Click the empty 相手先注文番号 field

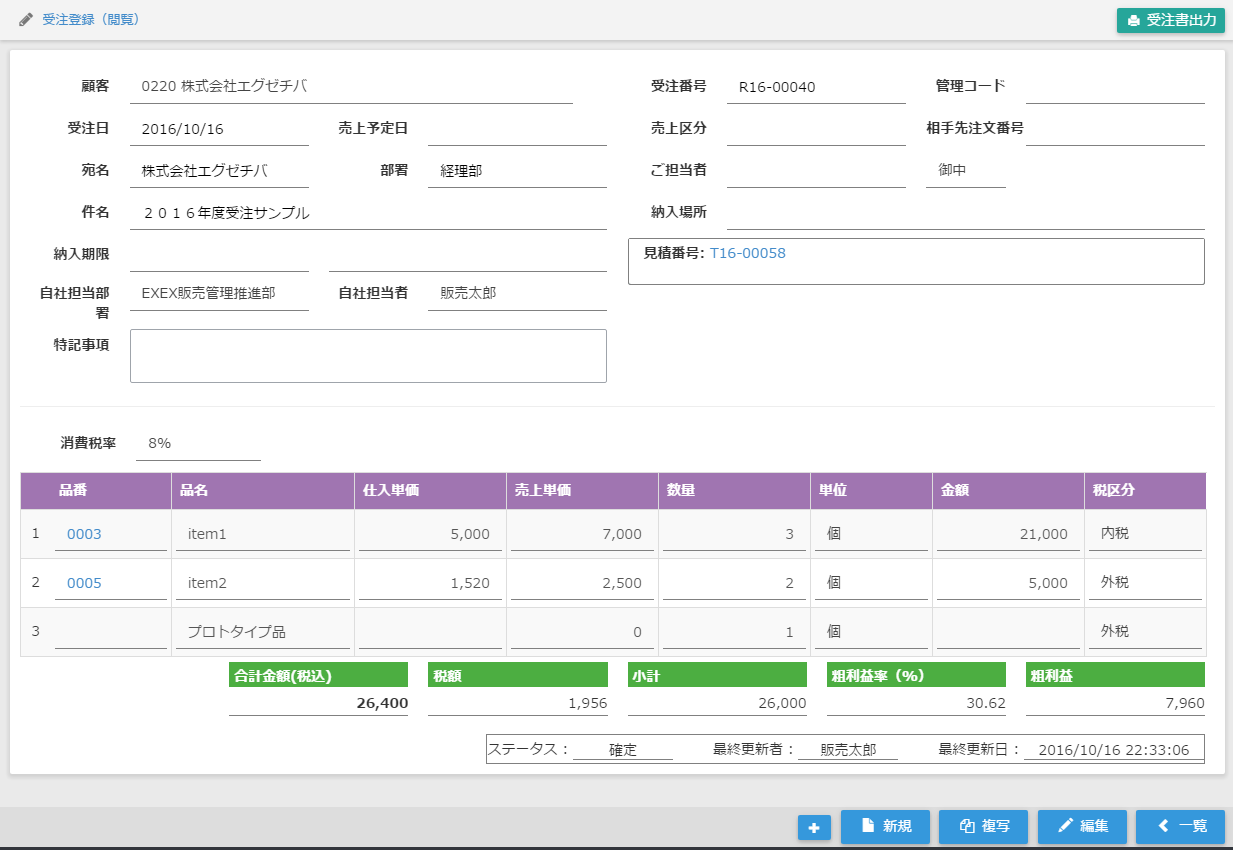pyautogui.click(x=1115, y=129)
